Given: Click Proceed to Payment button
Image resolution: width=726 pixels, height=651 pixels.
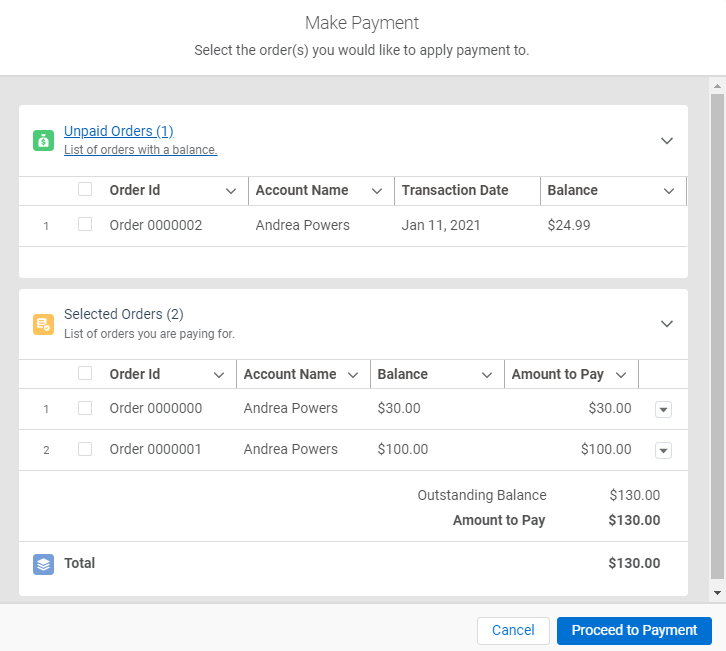Looking at the screenshot, I should [634, 630].
